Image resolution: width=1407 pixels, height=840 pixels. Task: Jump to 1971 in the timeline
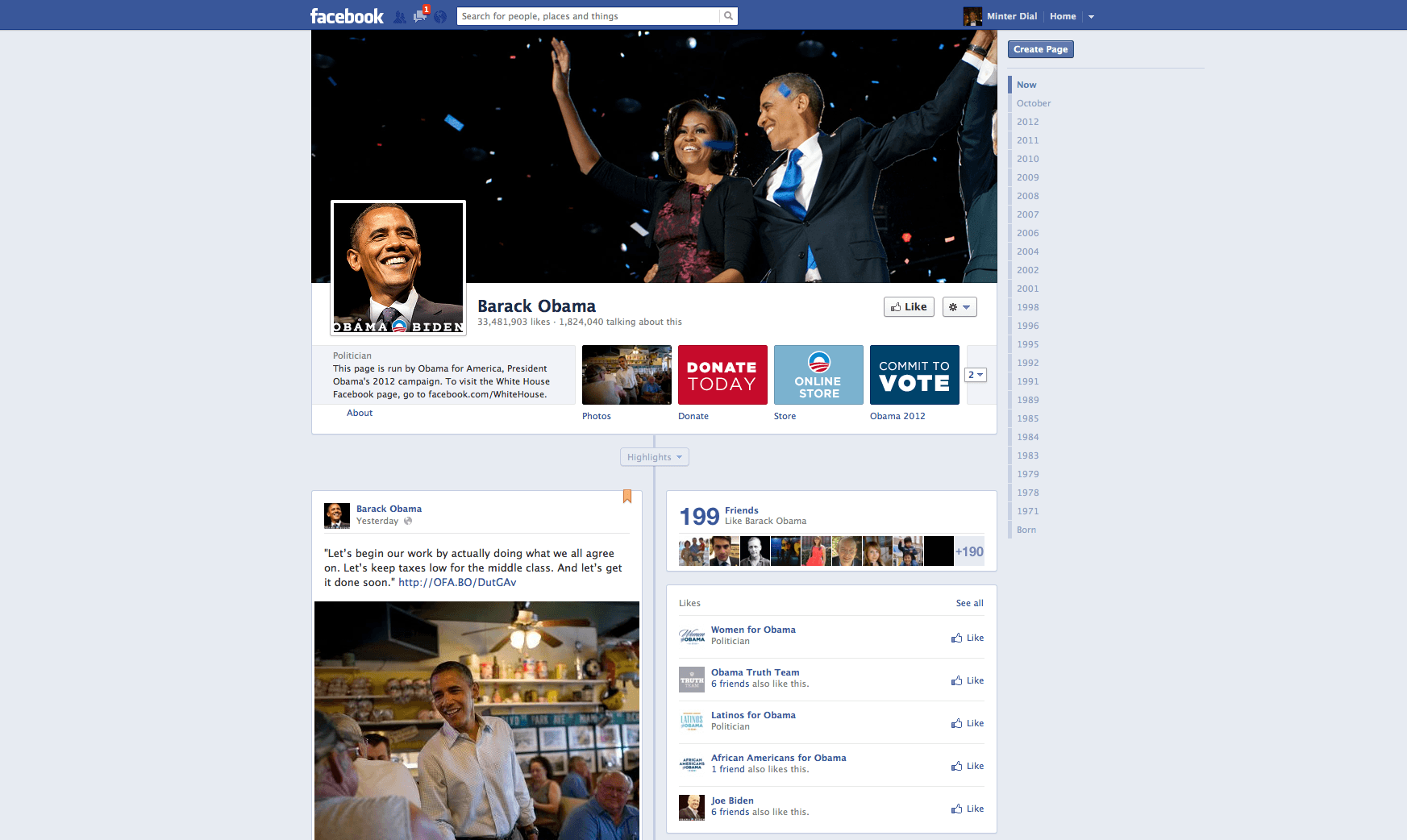click(1028, 511)
